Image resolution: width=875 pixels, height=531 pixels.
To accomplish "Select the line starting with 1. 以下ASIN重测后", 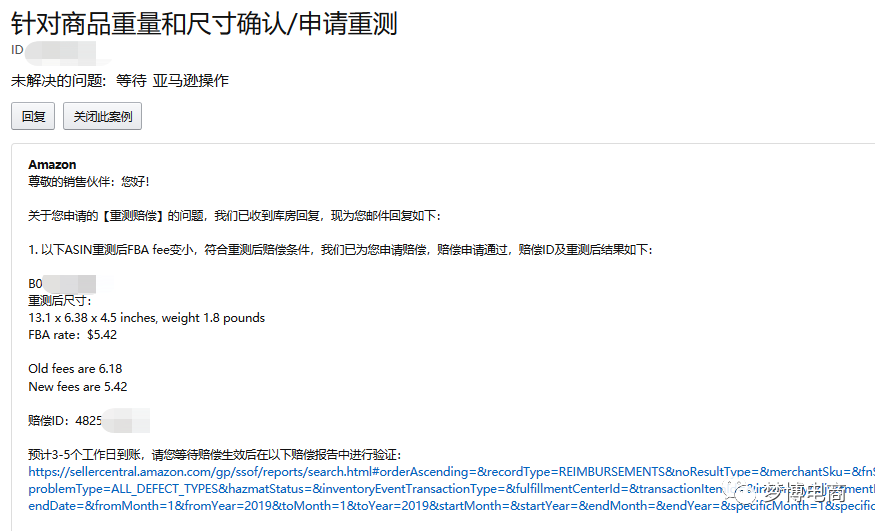I will [x=340, y=249].
